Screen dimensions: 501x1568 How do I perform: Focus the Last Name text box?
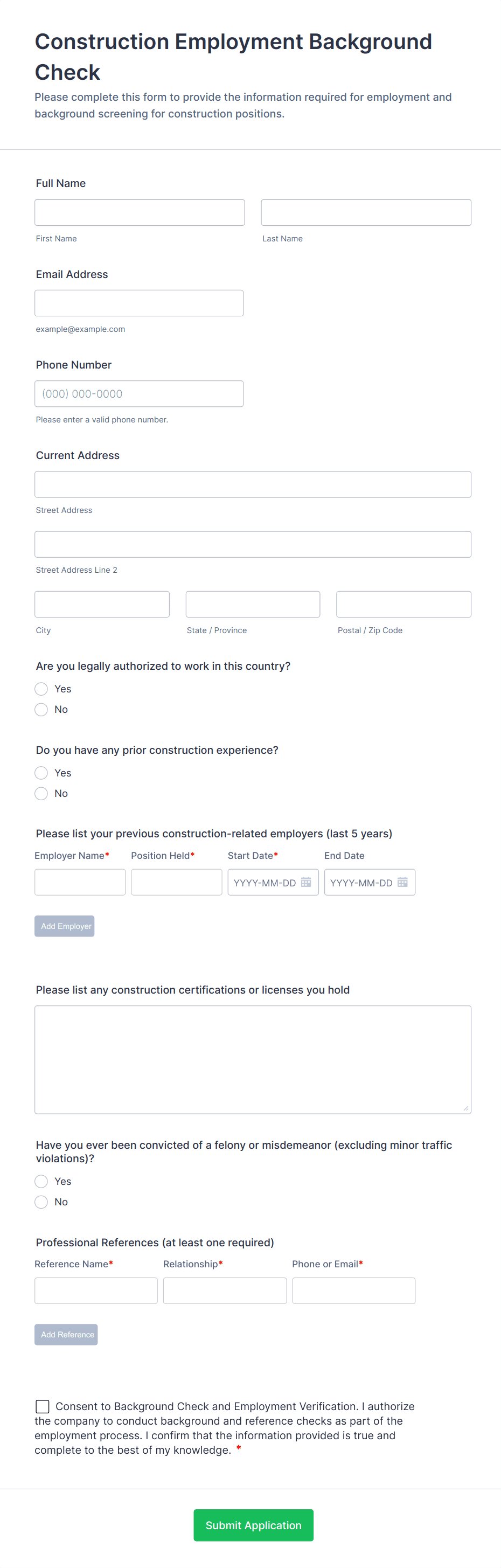tap(366, 212)
